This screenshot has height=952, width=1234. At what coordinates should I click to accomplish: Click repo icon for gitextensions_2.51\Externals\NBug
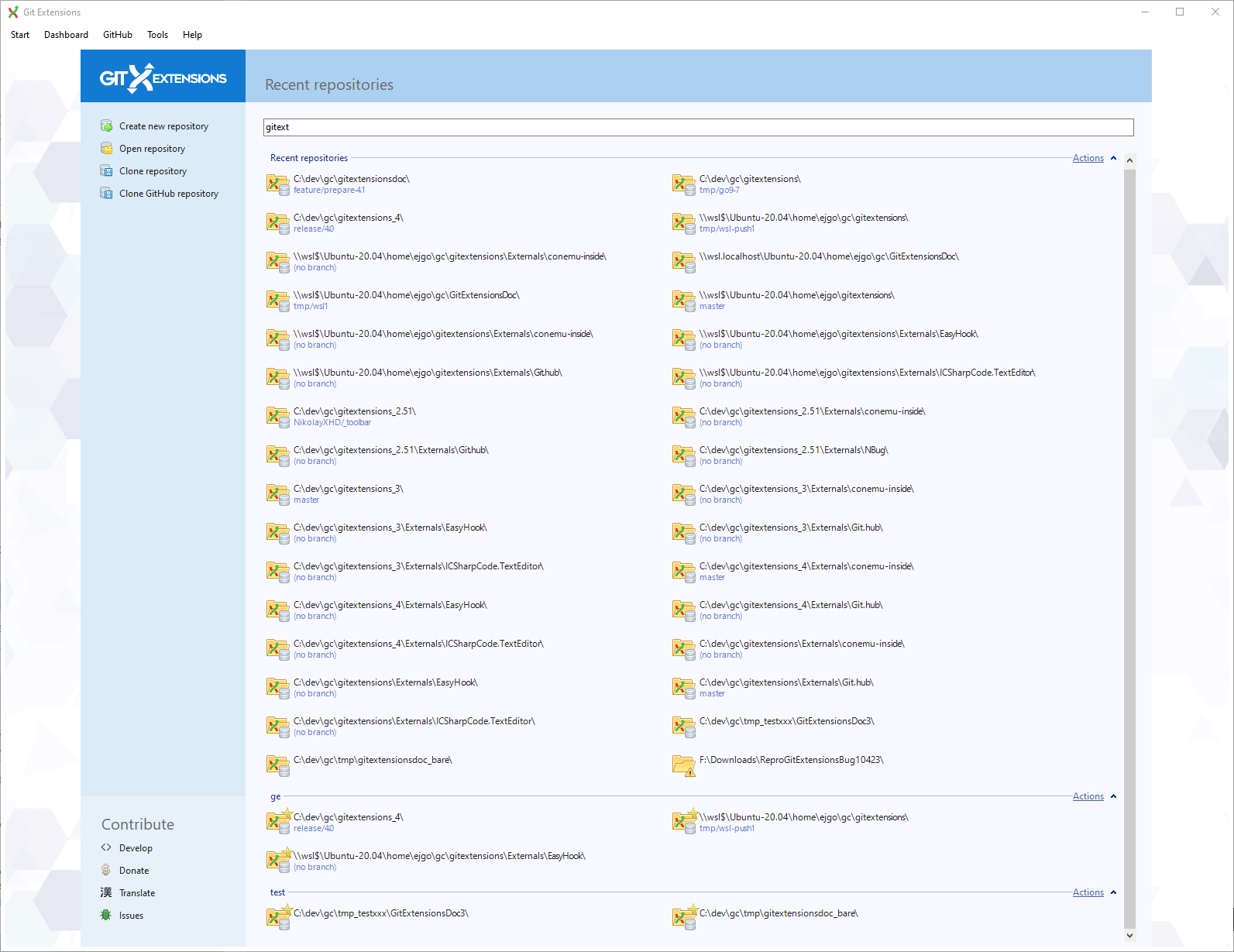pos(684,455)
